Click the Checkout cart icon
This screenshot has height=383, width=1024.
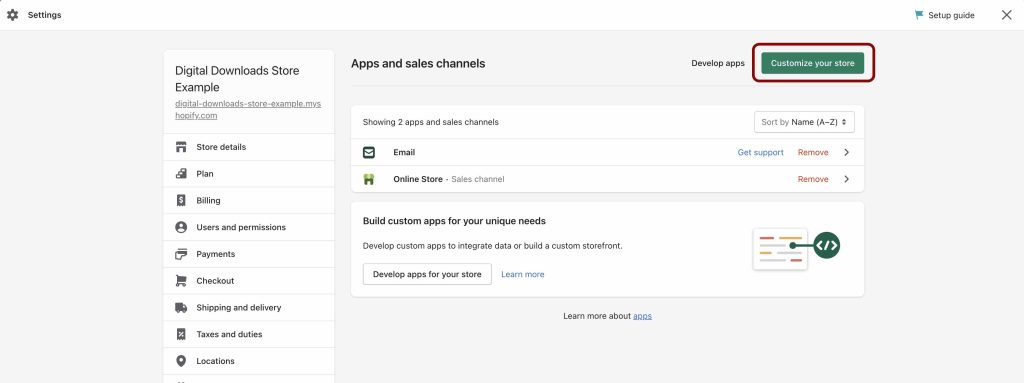coord(181,281)
